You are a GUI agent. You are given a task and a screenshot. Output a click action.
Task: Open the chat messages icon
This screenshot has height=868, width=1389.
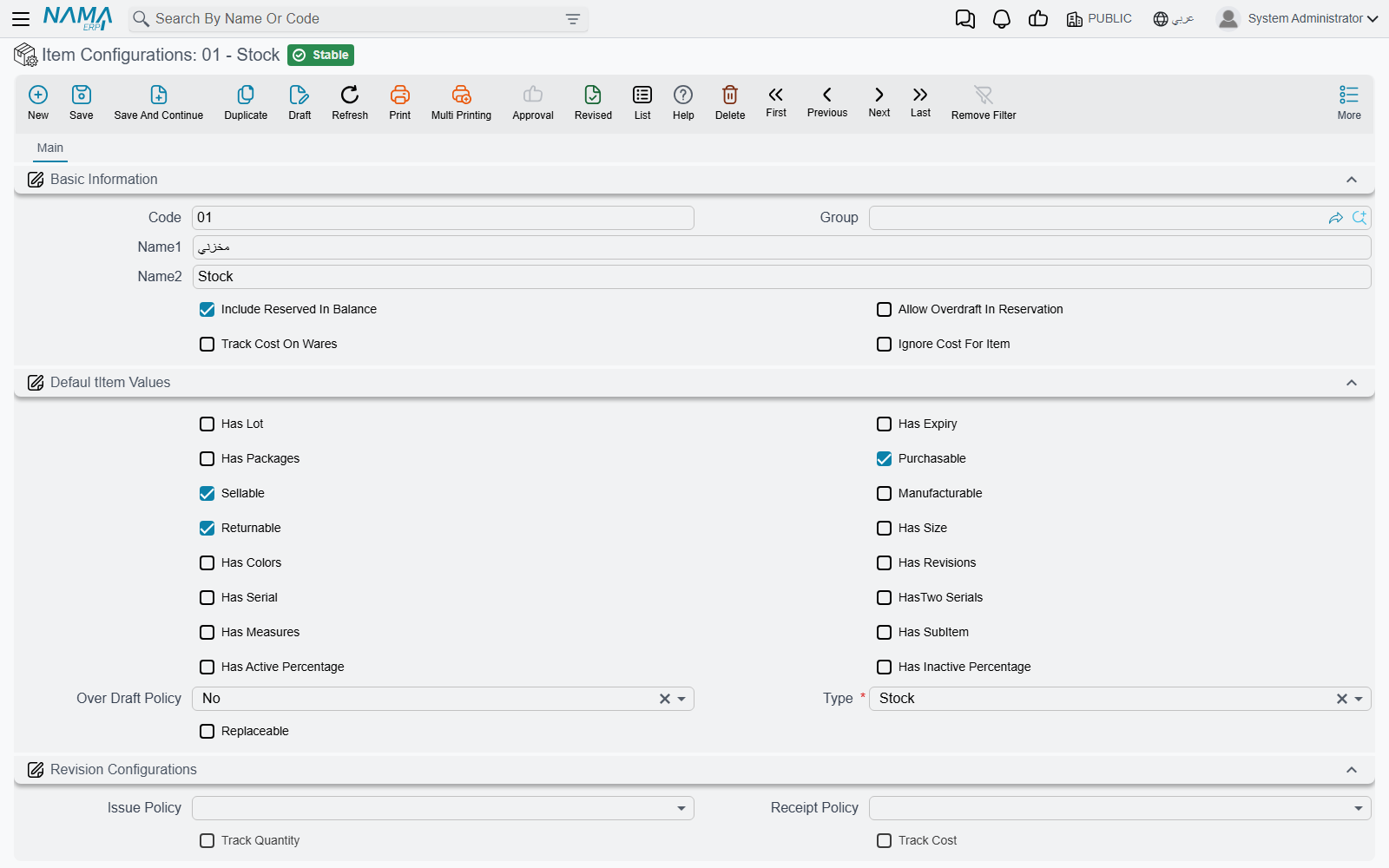point(964,19)
